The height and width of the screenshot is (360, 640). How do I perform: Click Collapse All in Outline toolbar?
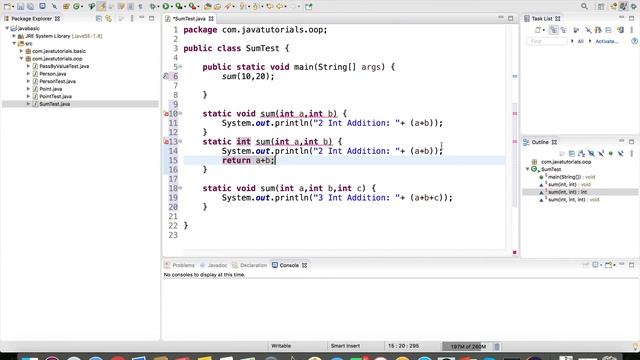pos(572,153)
